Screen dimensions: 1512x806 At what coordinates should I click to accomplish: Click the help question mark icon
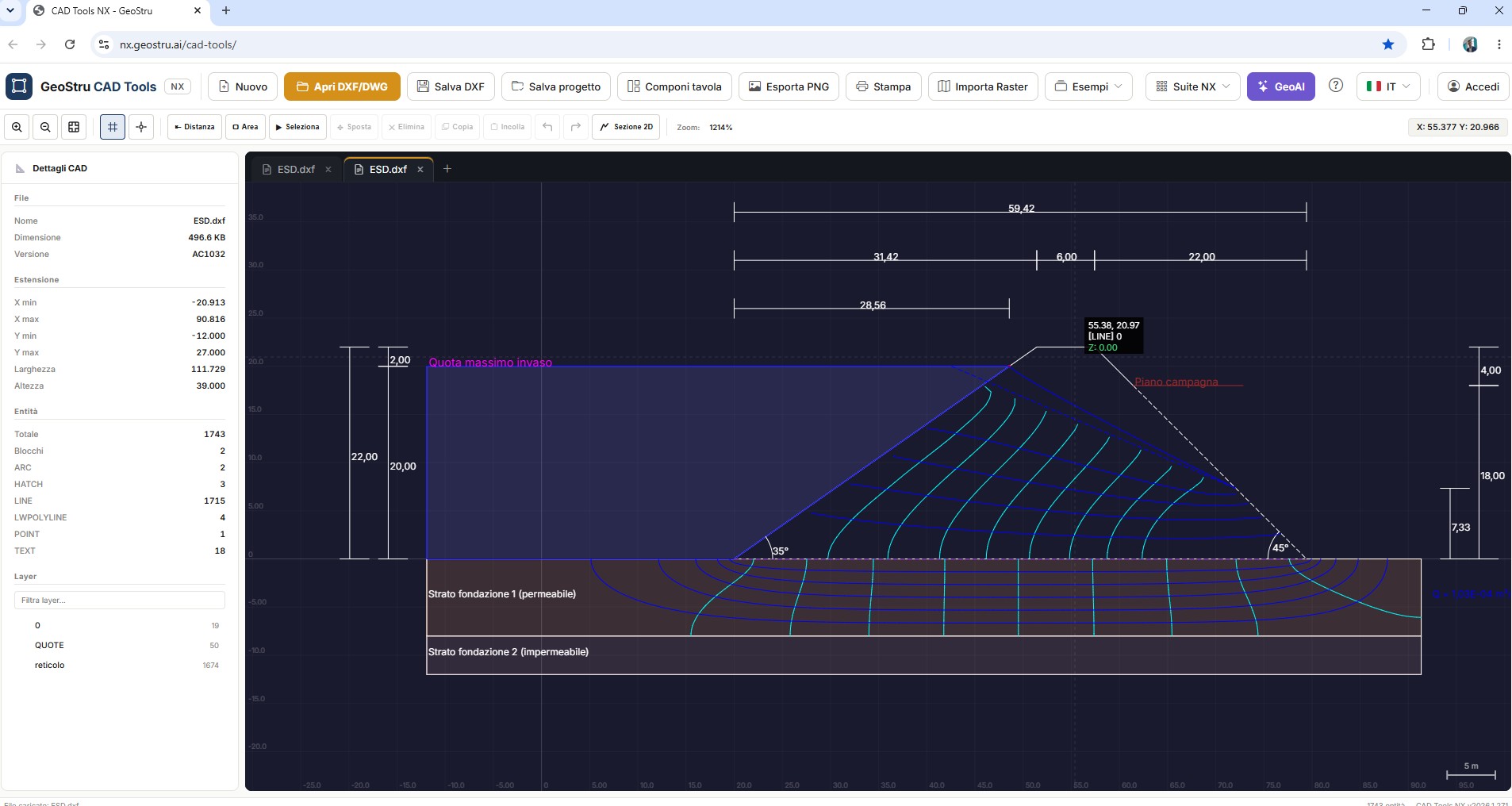(1336, 86)
